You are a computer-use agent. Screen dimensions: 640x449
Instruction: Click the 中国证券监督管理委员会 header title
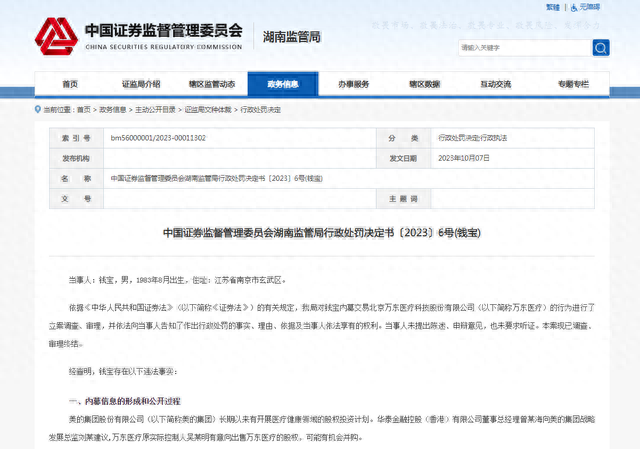(164, 30)
